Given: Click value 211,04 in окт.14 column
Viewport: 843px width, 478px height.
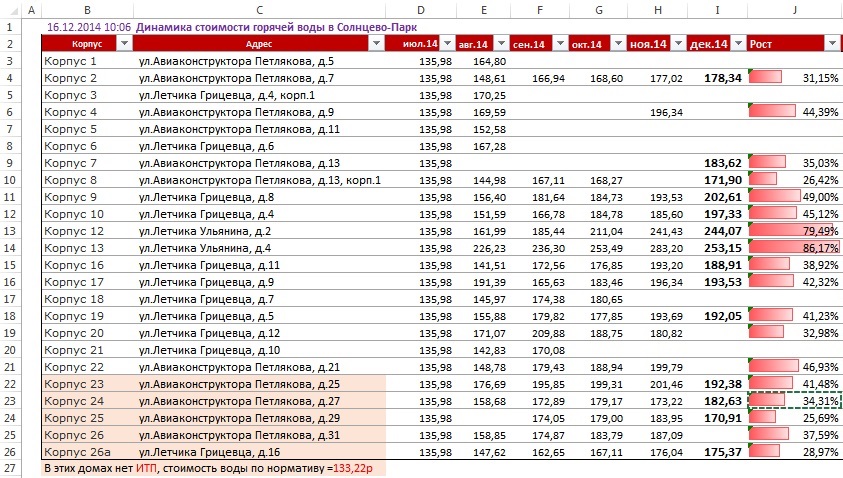Looking at the screenshot, I should point(606,231).
